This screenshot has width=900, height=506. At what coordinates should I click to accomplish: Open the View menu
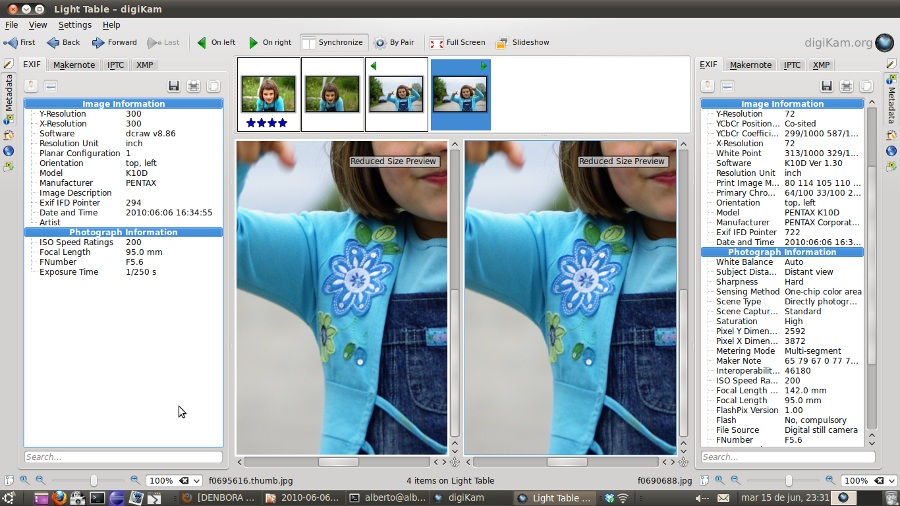(38, 25)
